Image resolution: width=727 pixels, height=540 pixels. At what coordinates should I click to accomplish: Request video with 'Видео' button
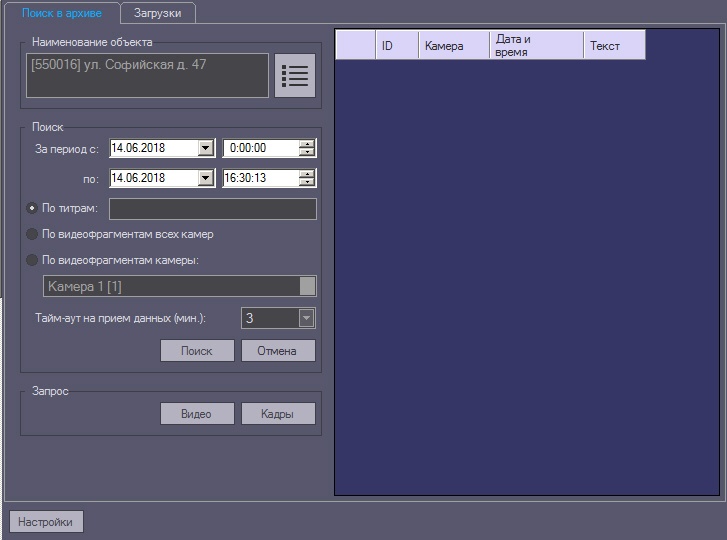coord(197,414)
